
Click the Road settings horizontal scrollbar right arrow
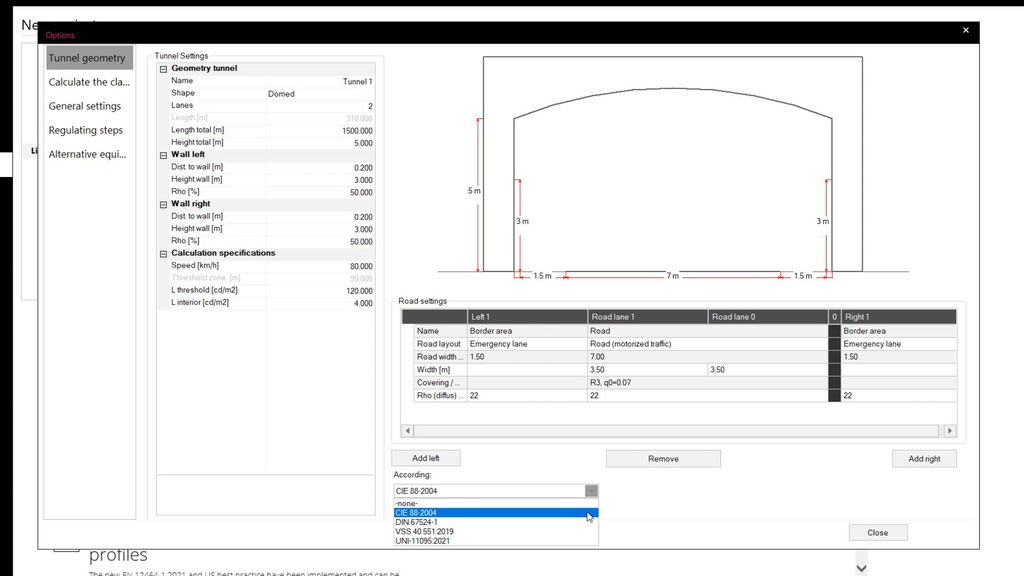coord(948,429)
